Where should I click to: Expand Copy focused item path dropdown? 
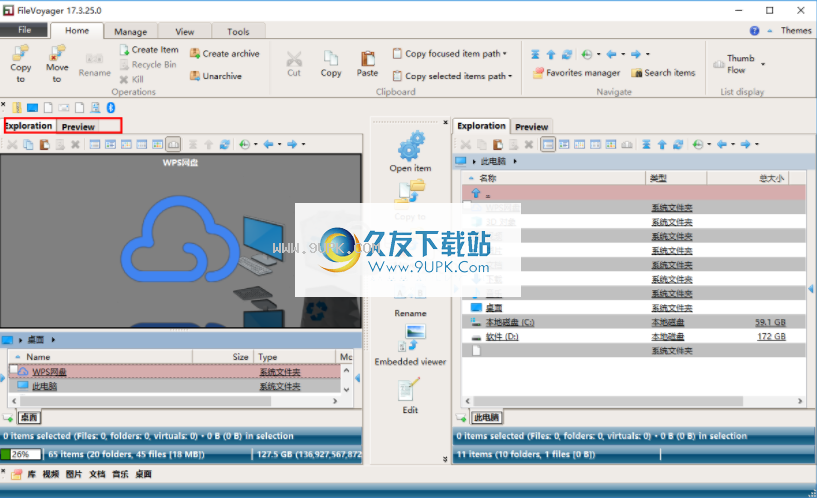[505, 54]
